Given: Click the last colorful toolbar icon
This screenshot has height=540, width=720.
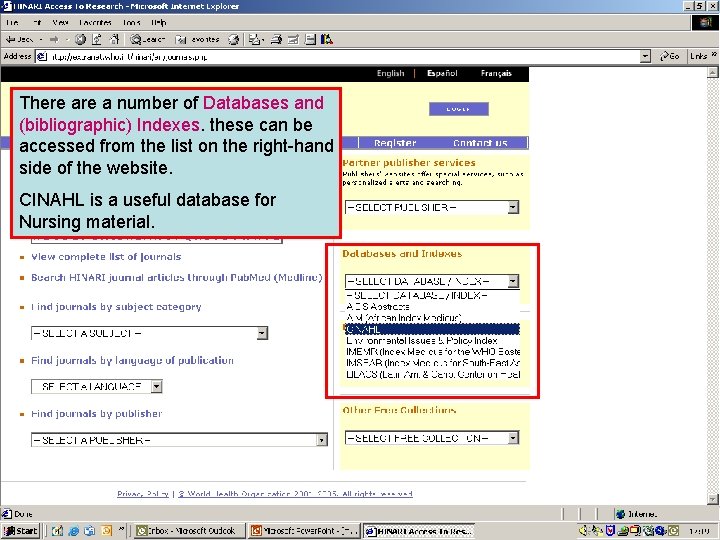Looking at the screenshot, I should 326,40.
